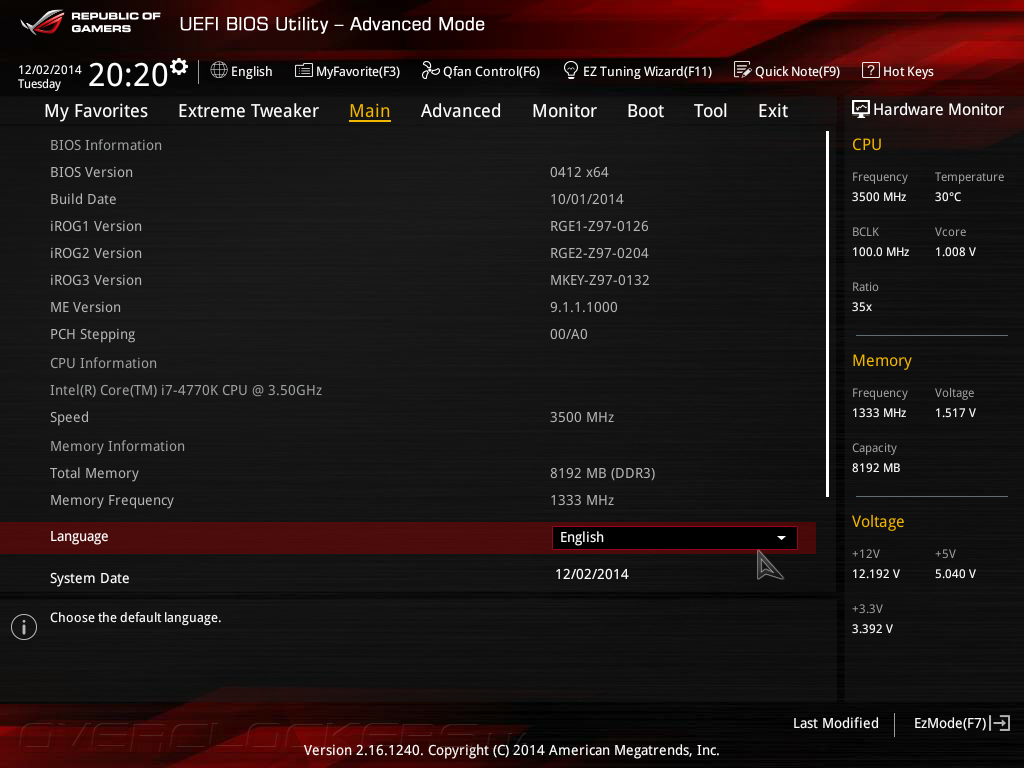Click the globe language icon
Image resolution: width=1024 pixels, height=768 pixels.
219,70
